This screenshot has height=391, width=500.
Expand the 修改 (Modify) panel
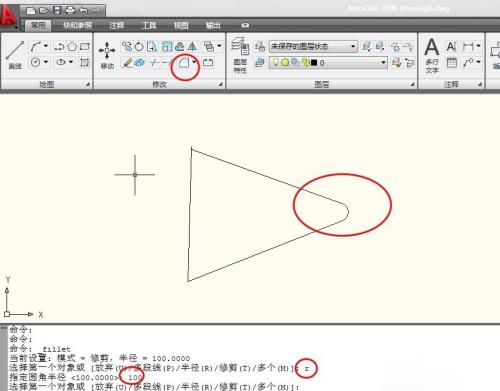point(220,85)
